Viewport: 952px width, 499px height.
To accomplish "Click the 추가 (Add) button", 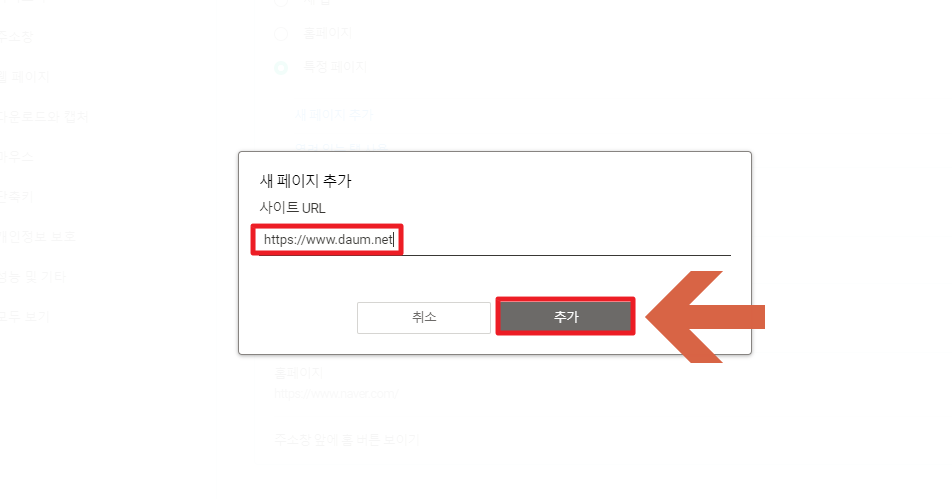I will 565,316.
